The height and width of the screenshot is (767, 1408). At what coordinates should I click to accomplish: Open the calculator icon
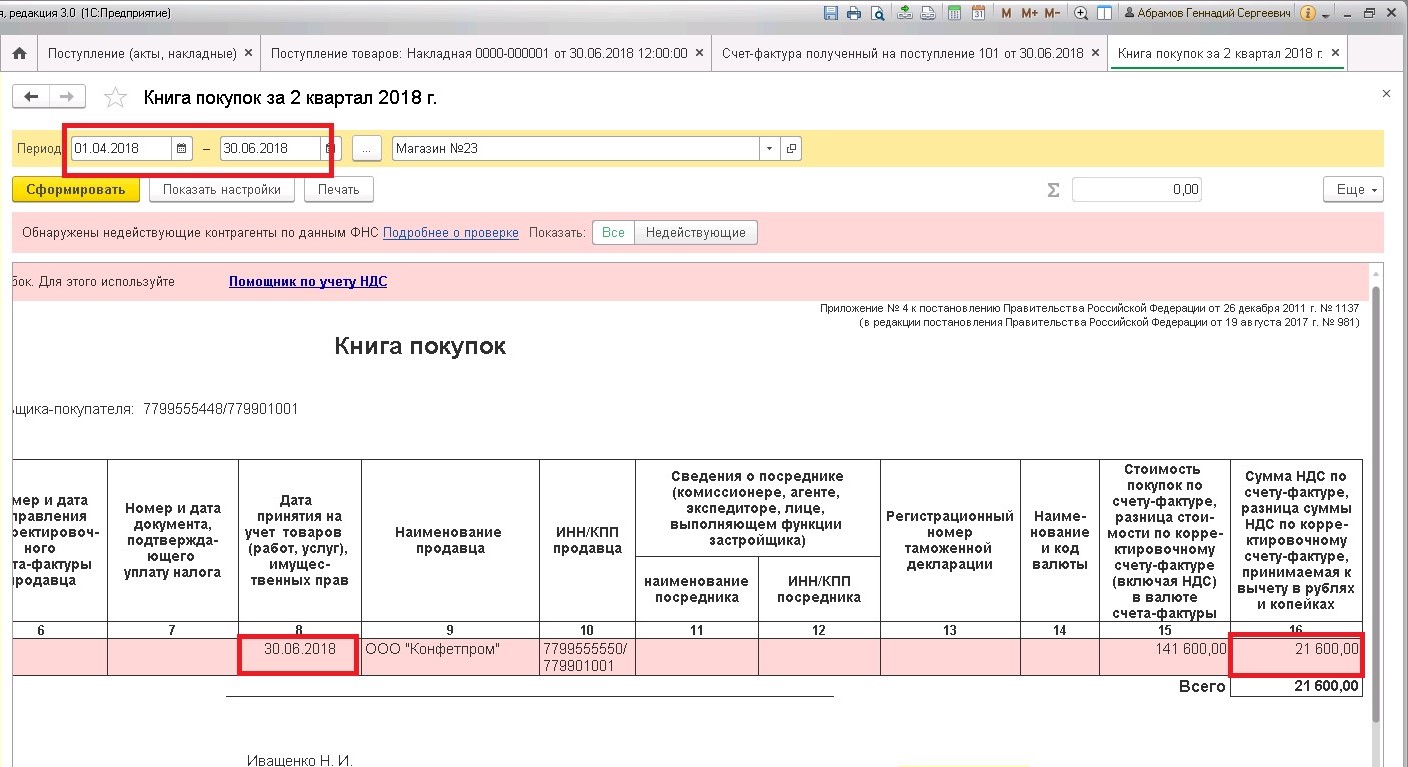[x=955, y=14]
